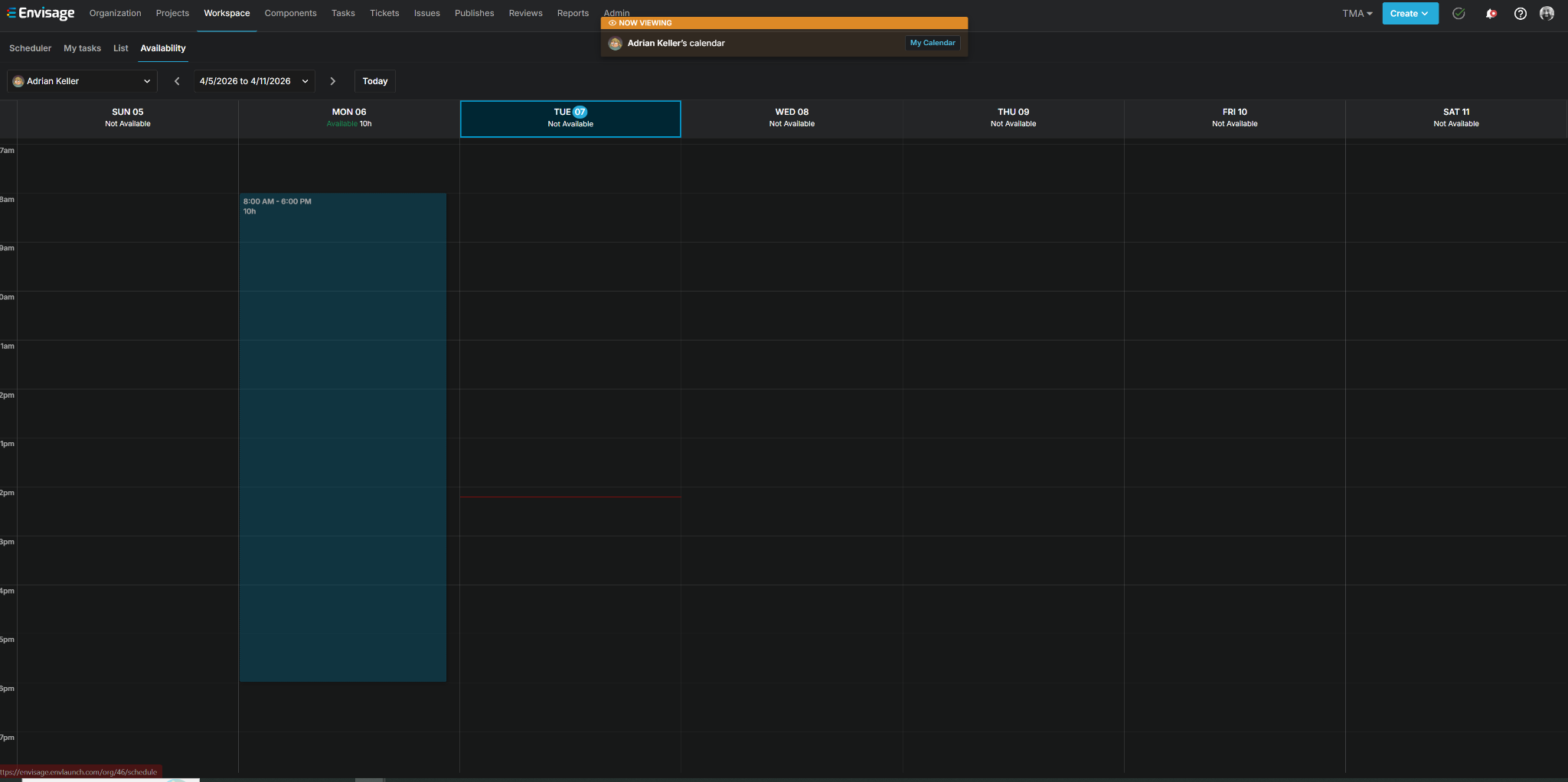This screenshot has width=1568, height=782.
Task: Expand the Adrian Keller user dropdown
Action: coord(82,81)
